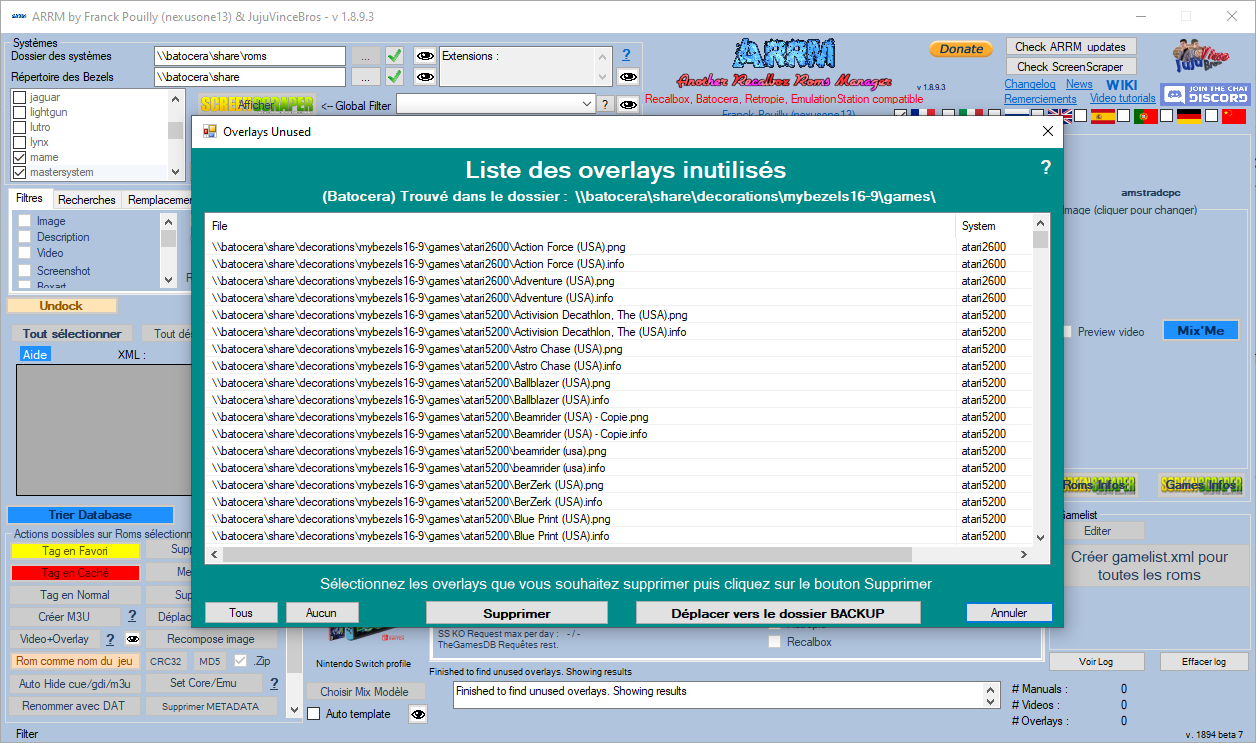Click scroll-down arrow of overlays file list
The height and width of the screenshot is (743, 1256).
1041,537
